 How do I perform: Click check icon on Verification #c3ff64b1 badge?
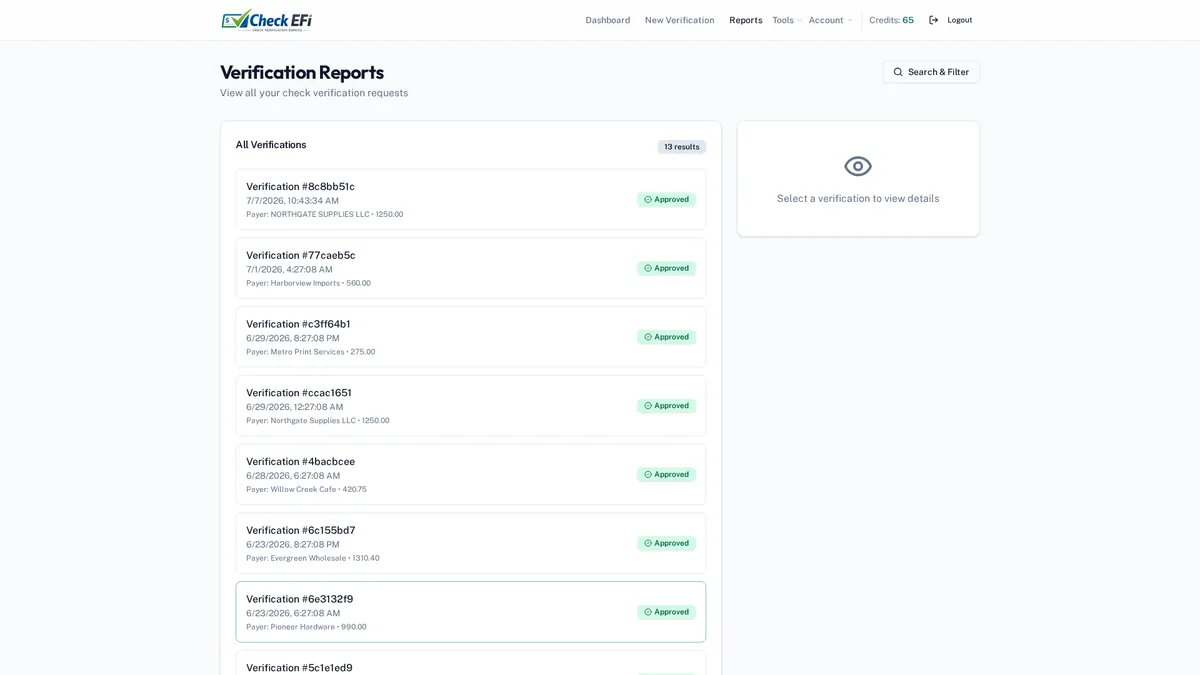(x=648, y=337)
